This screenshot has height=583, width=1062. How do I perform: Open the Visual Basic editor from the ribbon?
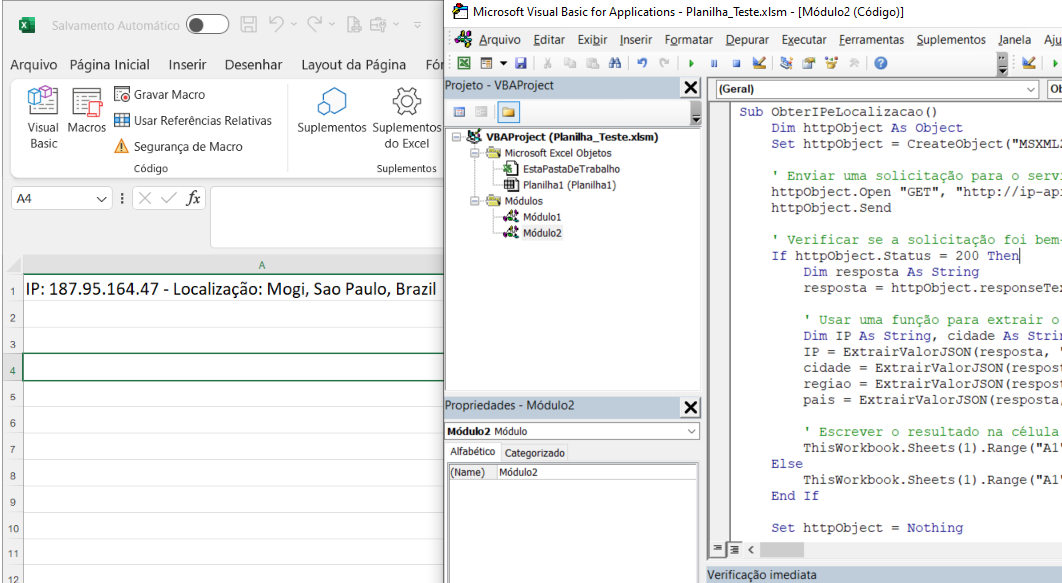(43, 118)
